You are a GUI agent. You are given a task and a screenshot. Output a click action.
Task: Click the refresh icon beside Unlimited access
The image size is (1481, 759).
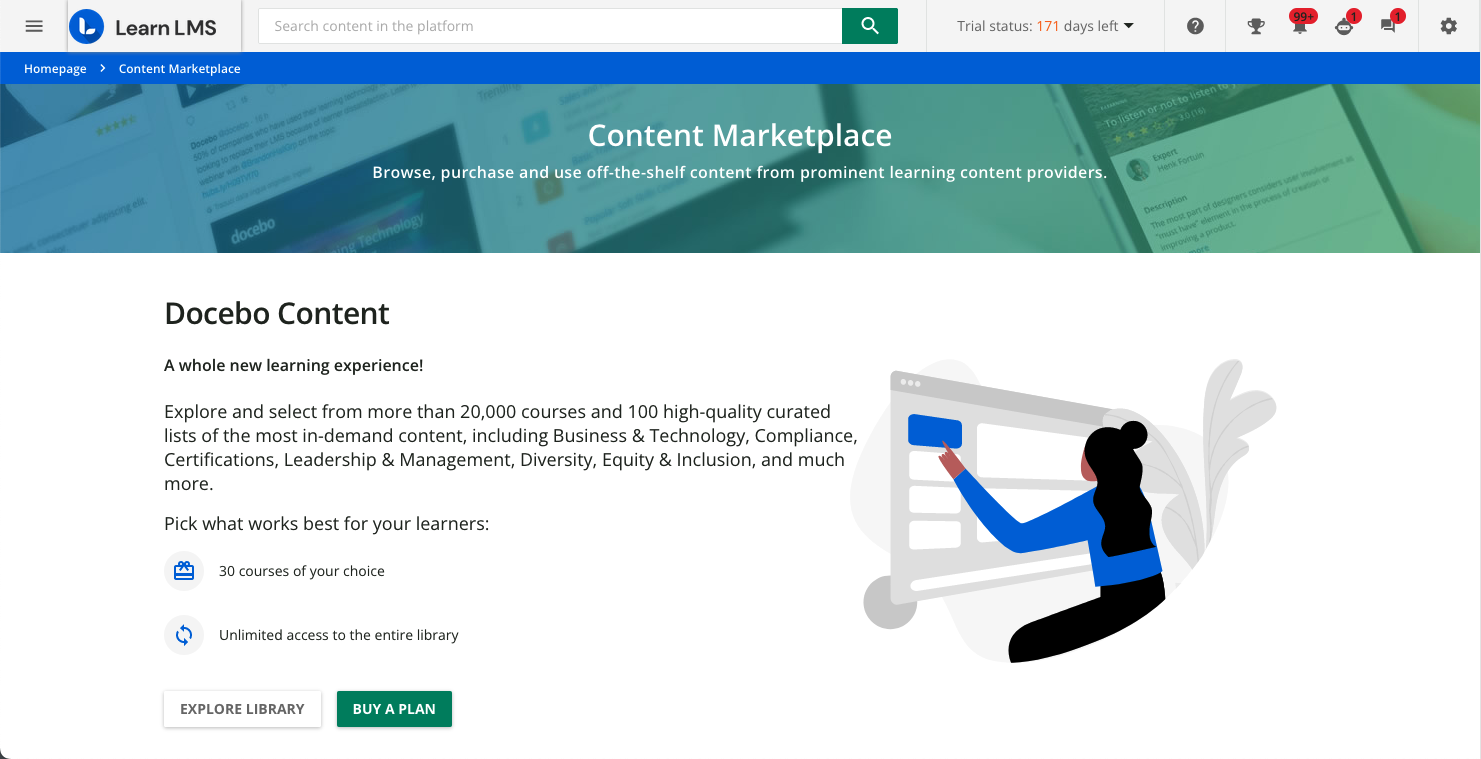[x=184, y=635]
